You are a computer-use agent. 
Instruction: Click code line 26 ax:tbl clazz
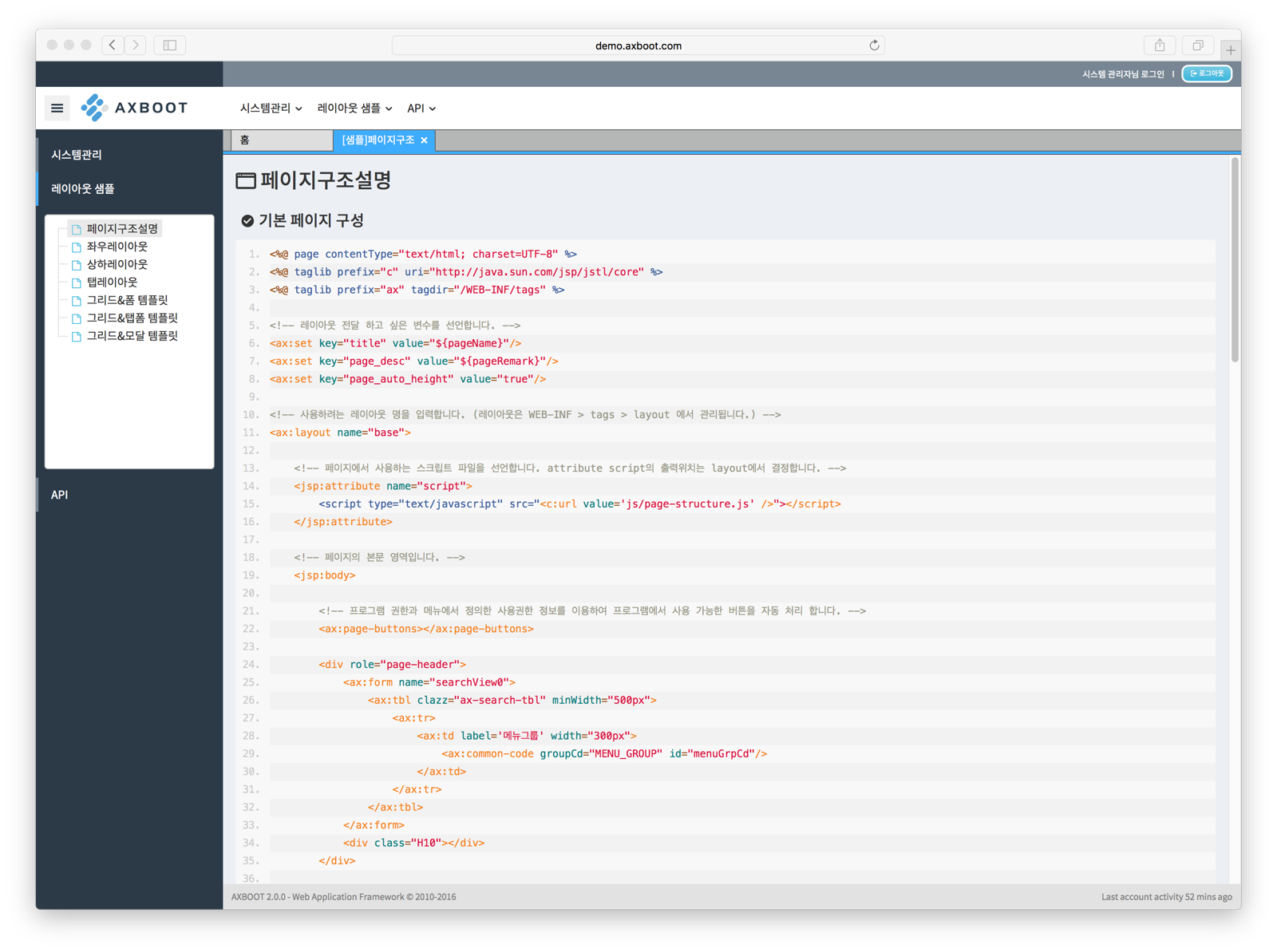pyautogui.click(x=512, y=701)
